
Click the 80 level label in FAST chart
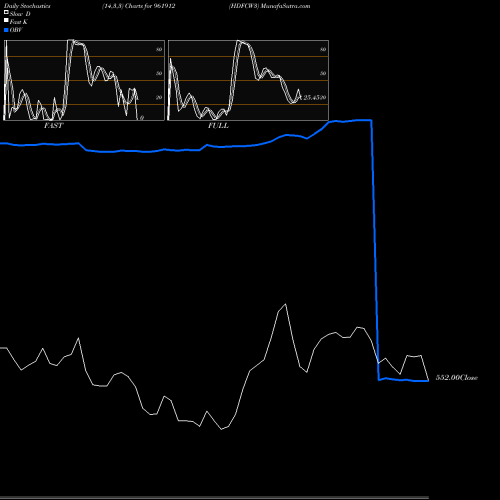click(159, 49)
